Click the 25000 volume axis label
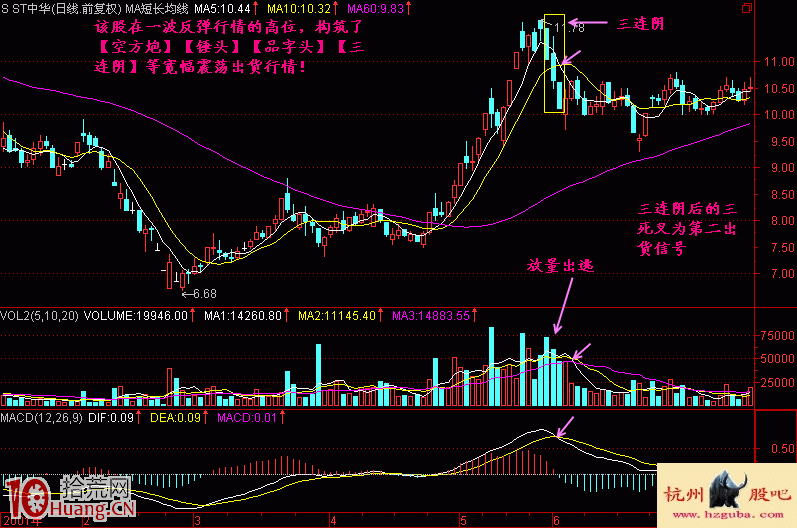 pyautogui.click(x=777, y=382)
